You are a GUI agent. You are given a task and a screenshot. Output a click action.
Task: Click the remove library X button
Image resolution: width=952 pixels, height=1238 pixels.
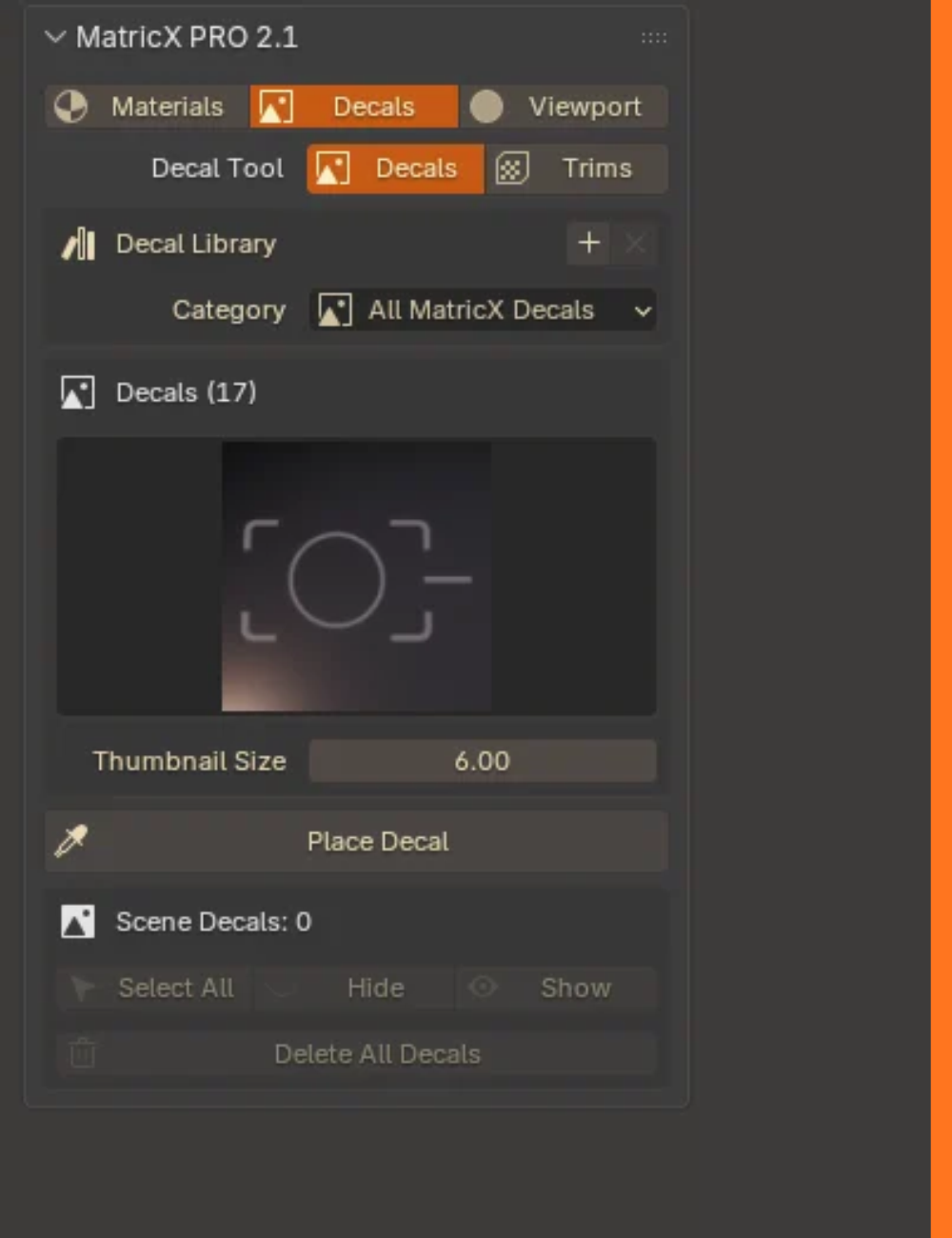click(x=635, y=243)
